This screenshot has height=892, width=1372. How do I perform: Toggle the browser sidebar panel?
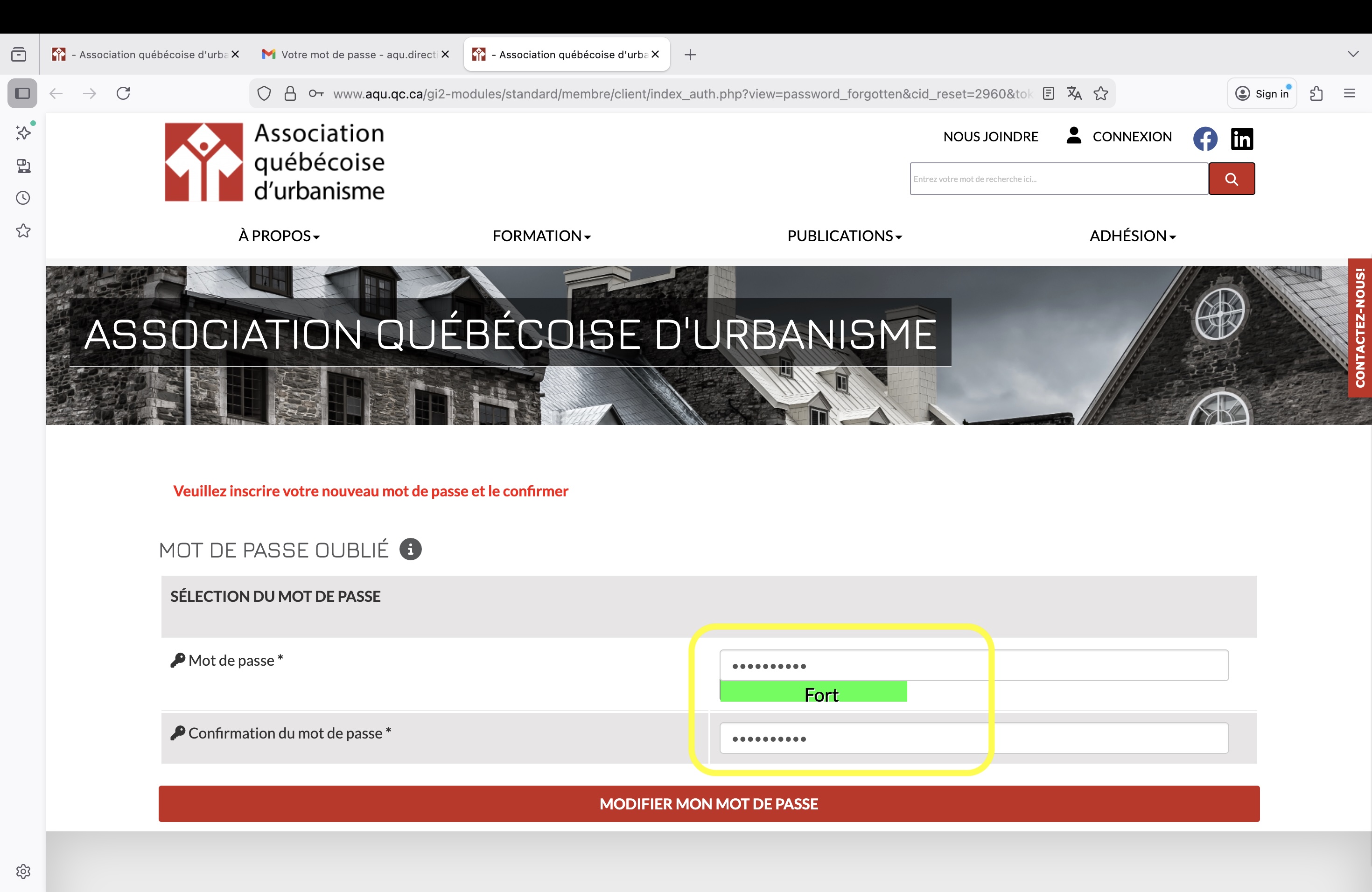22,93
